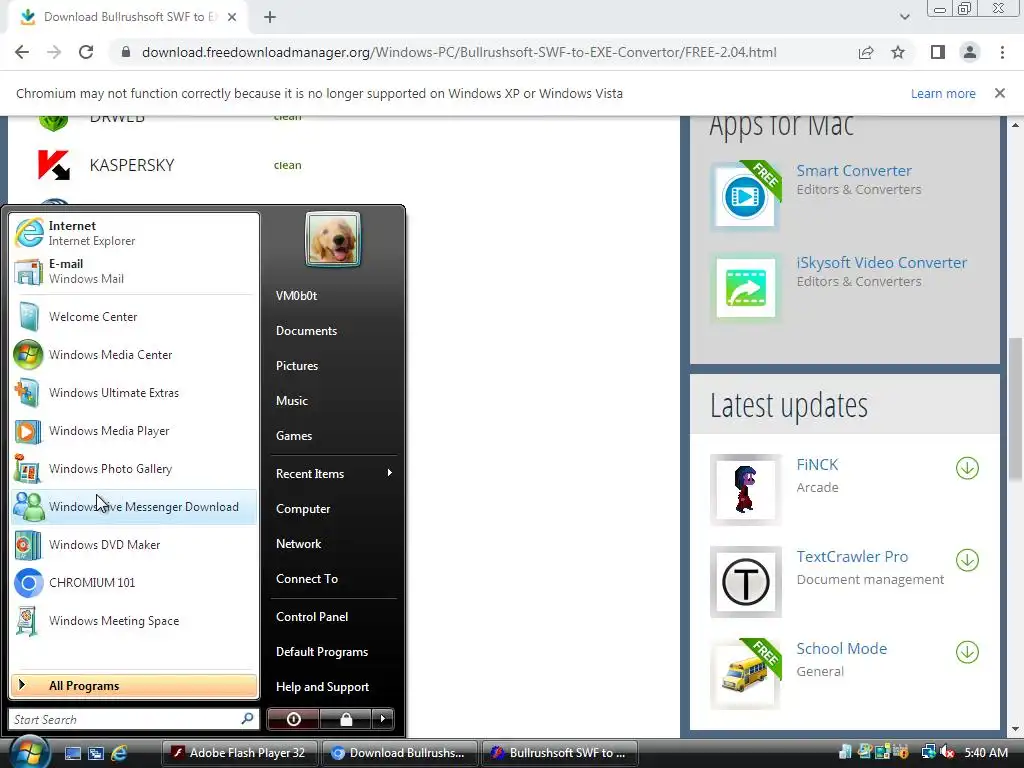1024x768 pixels.
Task: Open Windows DVD Maker
Action: click(134, 545)
